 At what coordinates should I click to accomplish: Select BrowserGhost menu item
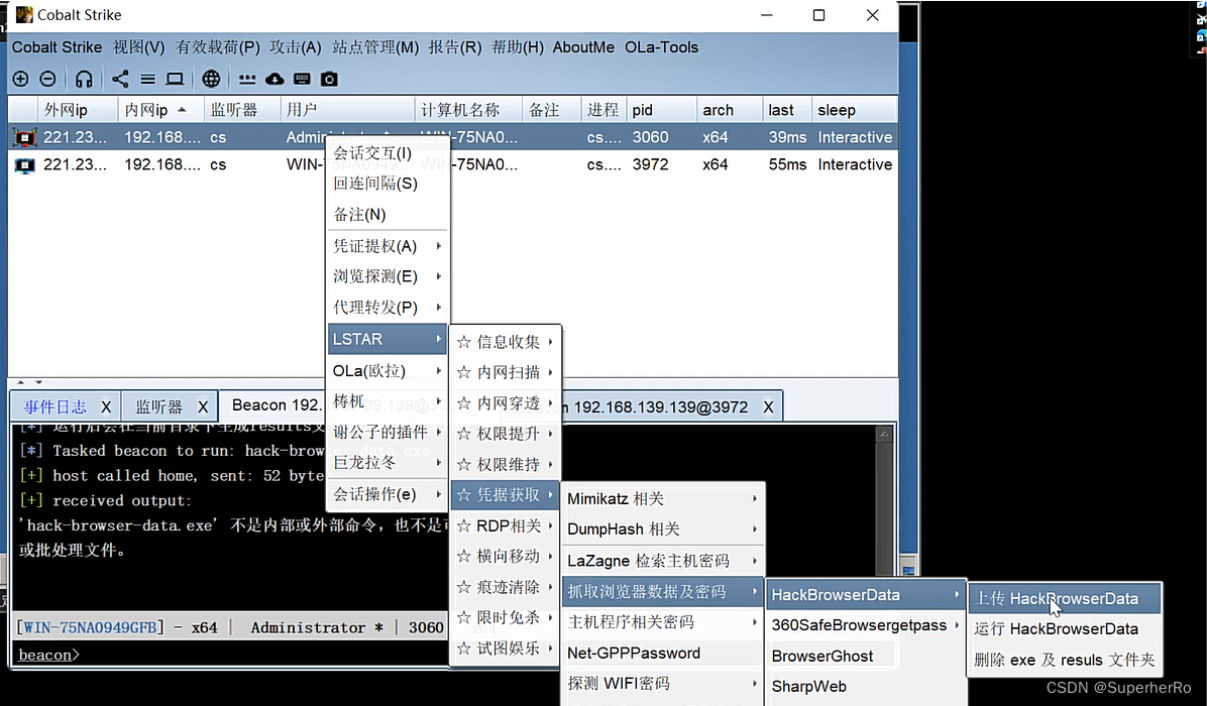866,656
